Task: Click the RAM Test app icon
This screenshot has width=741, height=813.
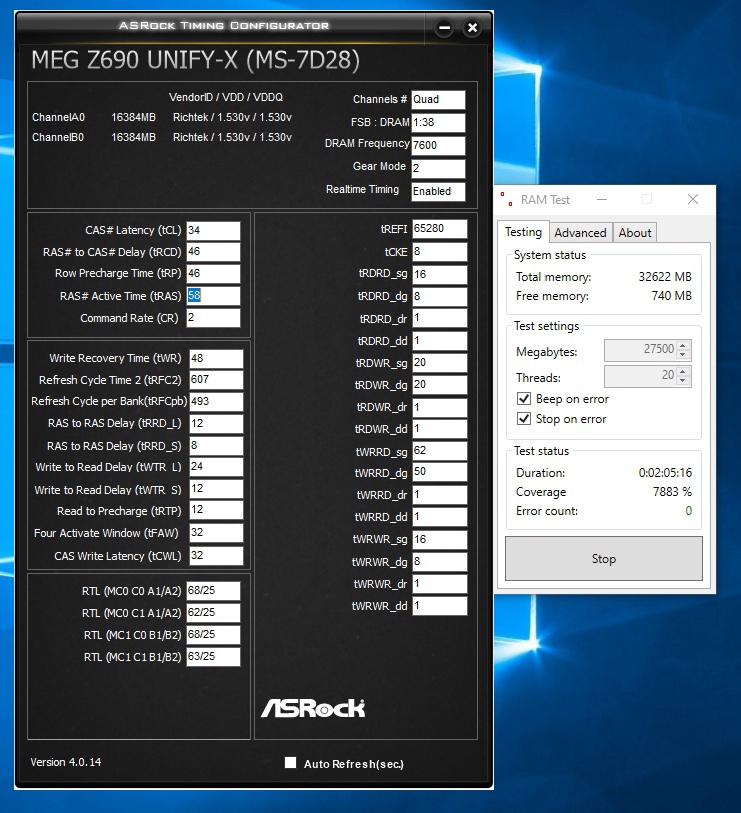Action: 507,199
